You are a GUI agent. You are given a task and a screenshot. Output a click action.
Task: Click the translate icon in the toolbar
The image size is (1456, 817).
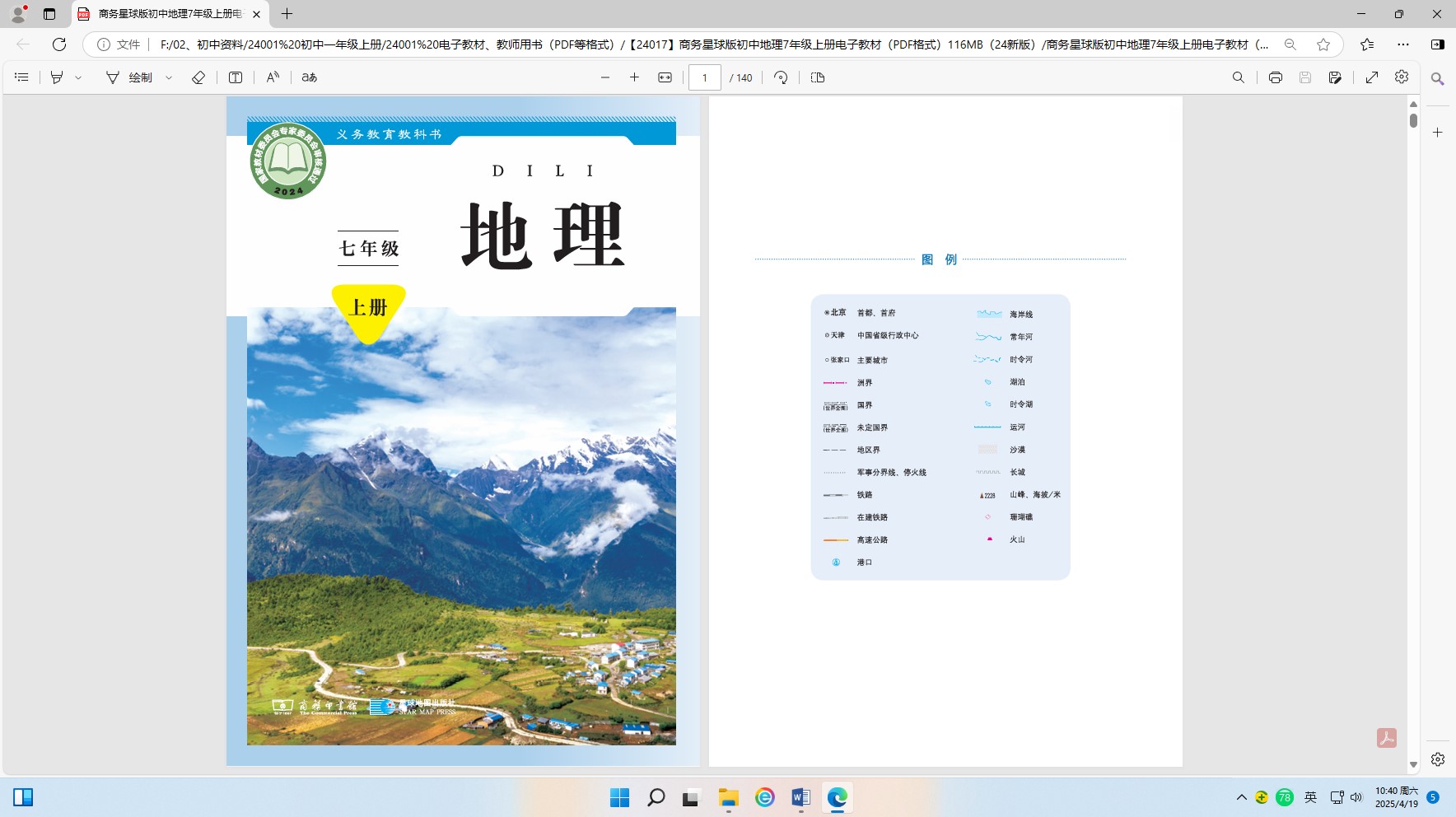[x=310, y=77]
